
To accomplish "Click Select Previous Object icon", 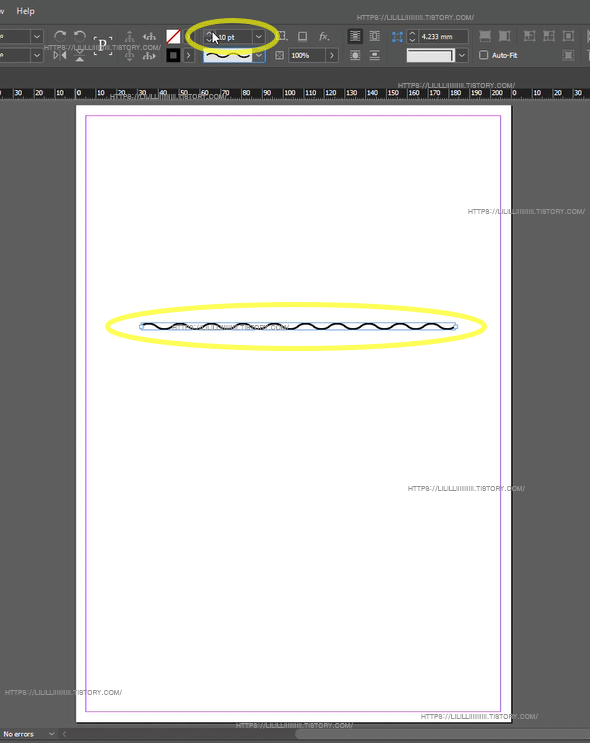I will pyautogui.click(x=149, y=36).
